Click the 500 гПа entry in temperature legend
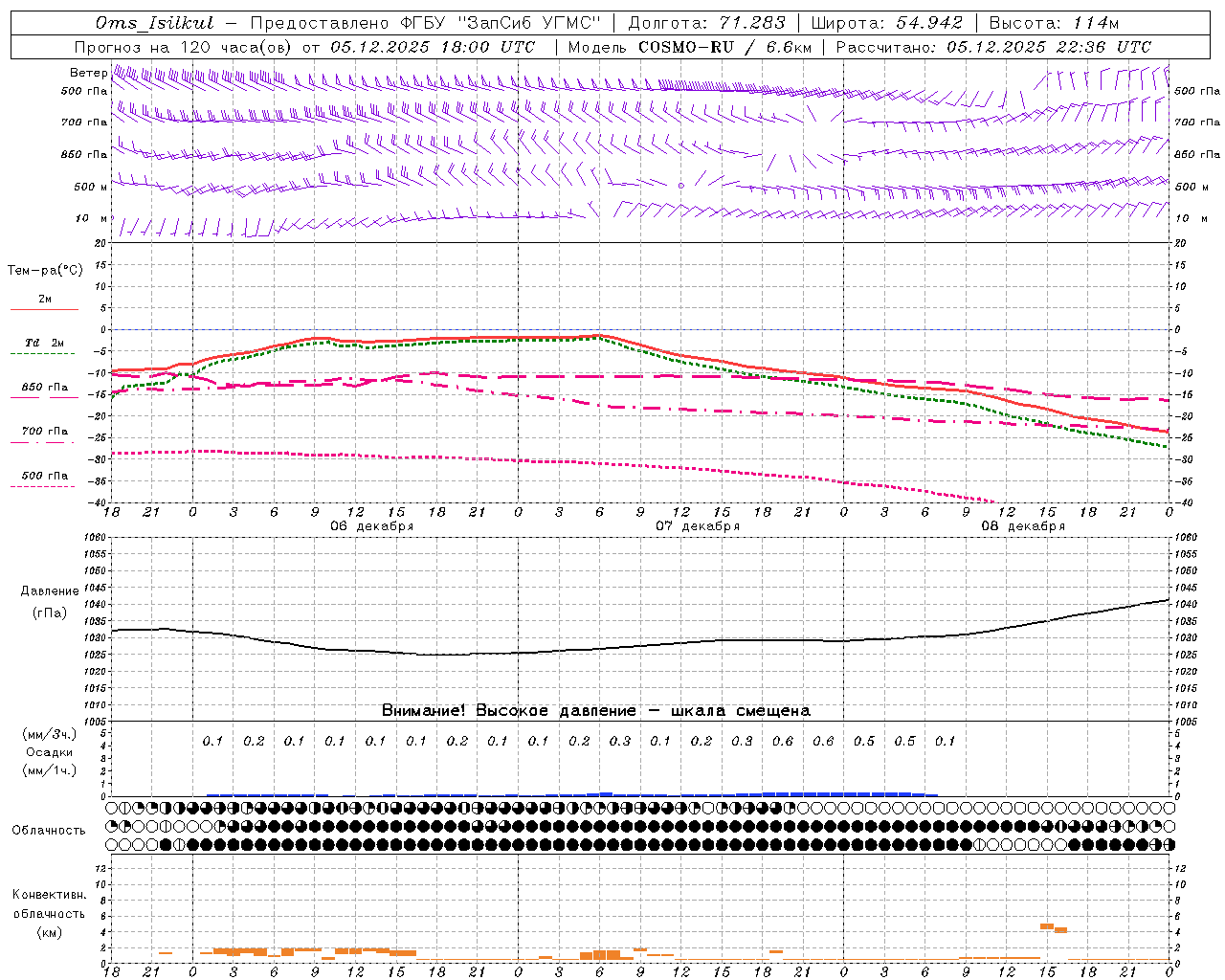 [x=44, y=476]
